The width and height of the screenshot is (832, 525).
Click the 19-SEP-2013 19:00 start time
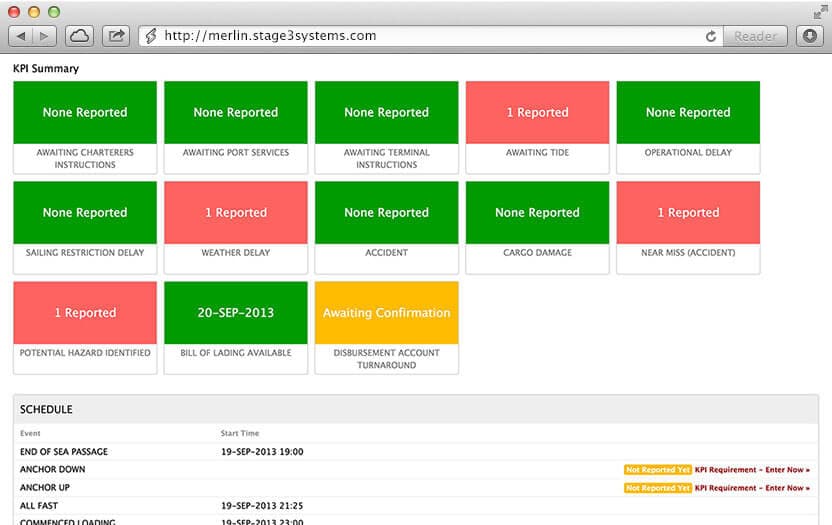[x=262, y=452]
